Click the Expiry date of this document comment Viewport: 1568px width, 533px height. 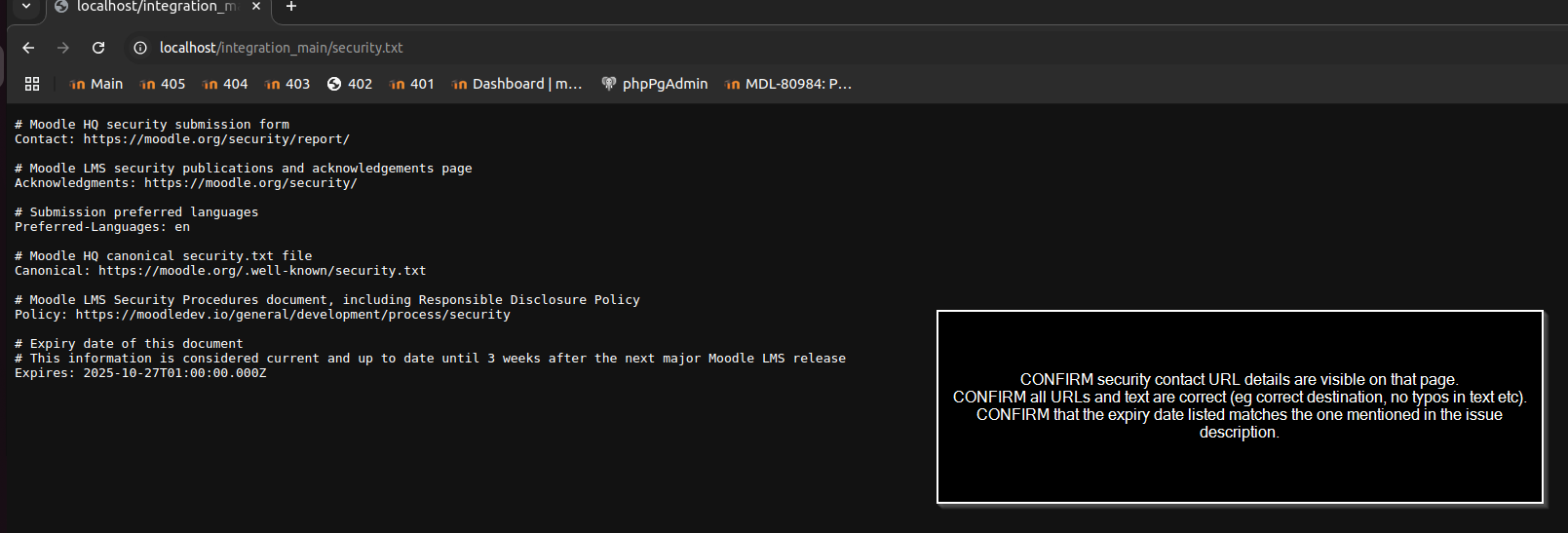(129, 344)
